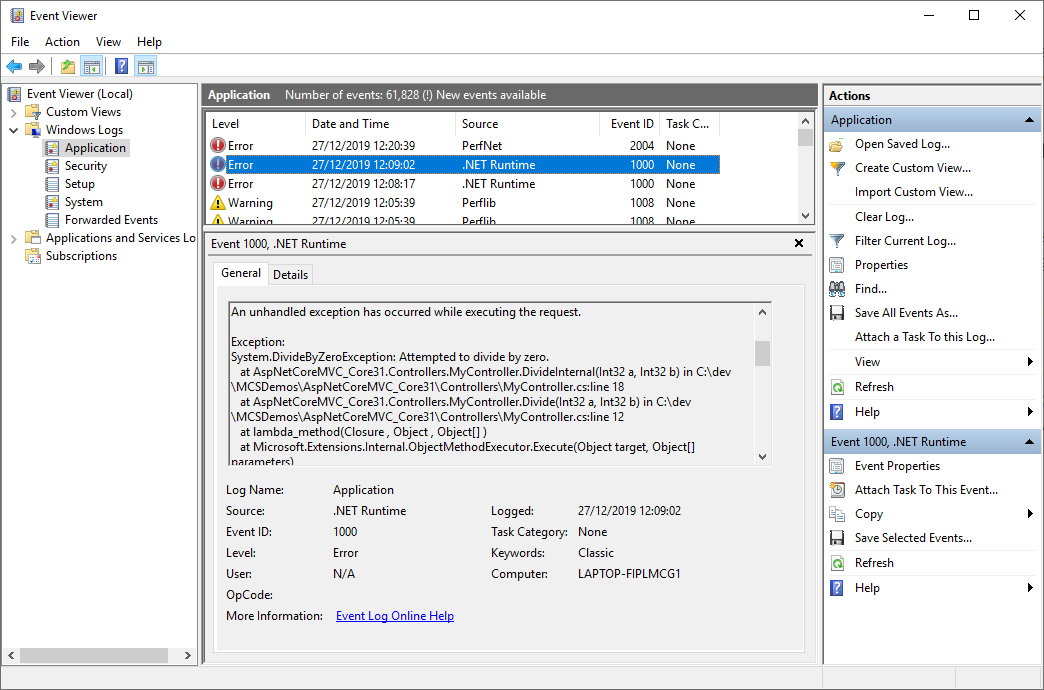Switch to the Details tab
1044x690 pixels.
pyautogui.click(x=290, y=274)
